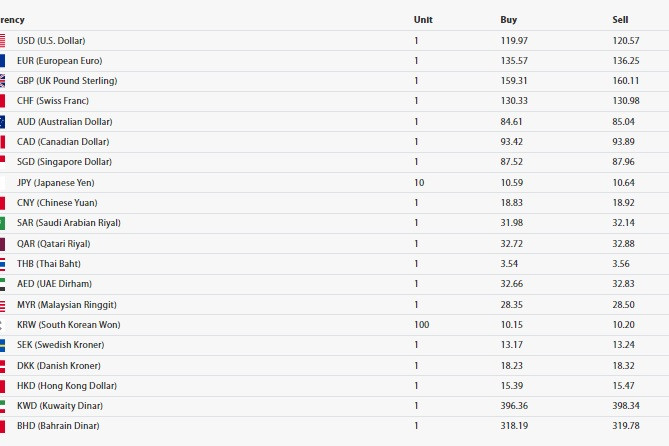Click the BHD sell rate 319.78
Screen dimensions: 669x446
(x=626, y=426)
